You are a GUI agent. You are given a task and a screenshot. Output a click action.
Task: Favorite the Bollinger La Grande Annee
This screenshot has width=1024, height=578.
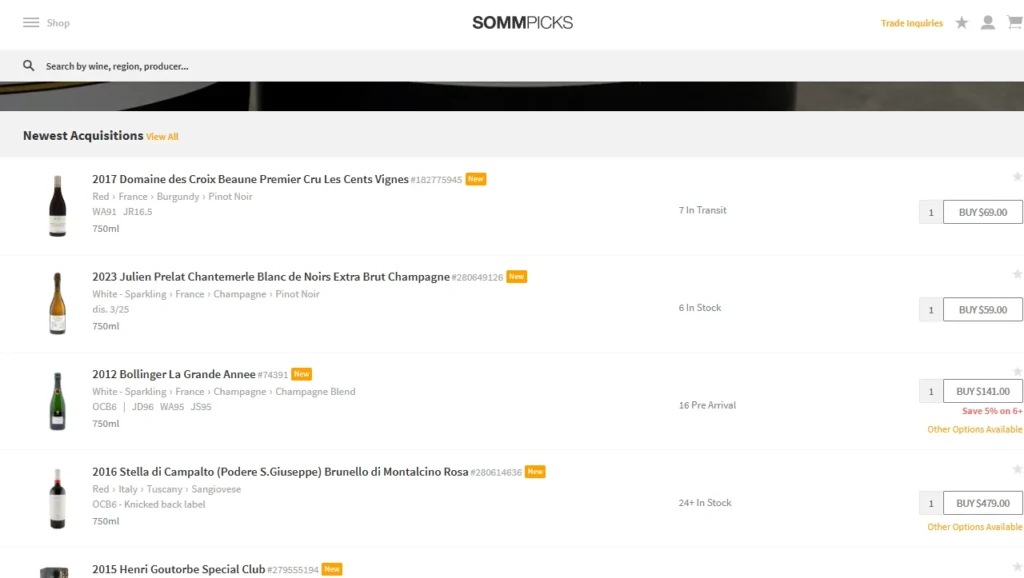(x=1017, y=372)
